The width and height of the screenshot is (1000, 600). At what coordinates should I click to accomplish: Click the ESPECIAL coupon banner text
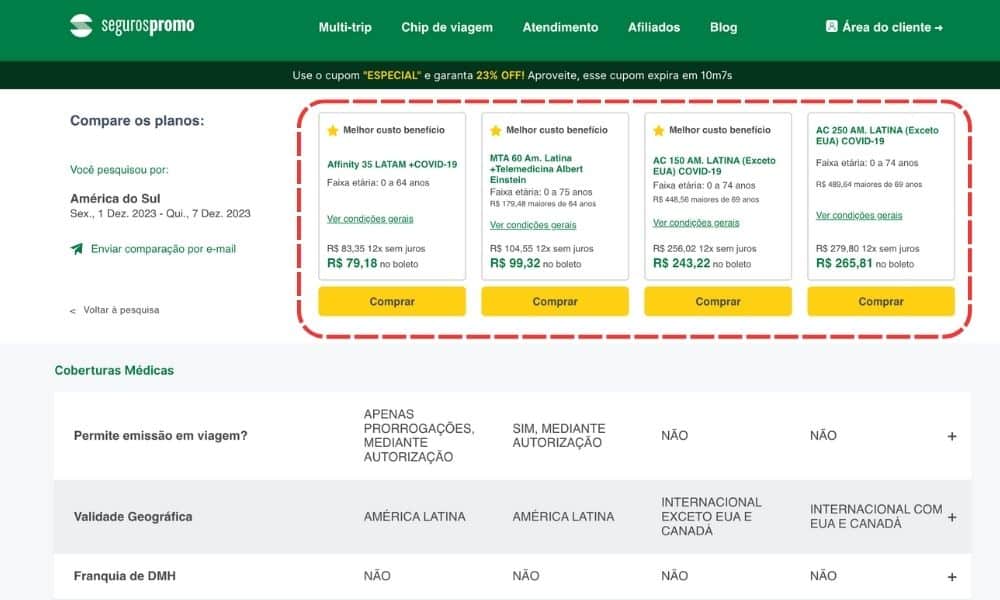click(512, 75)
